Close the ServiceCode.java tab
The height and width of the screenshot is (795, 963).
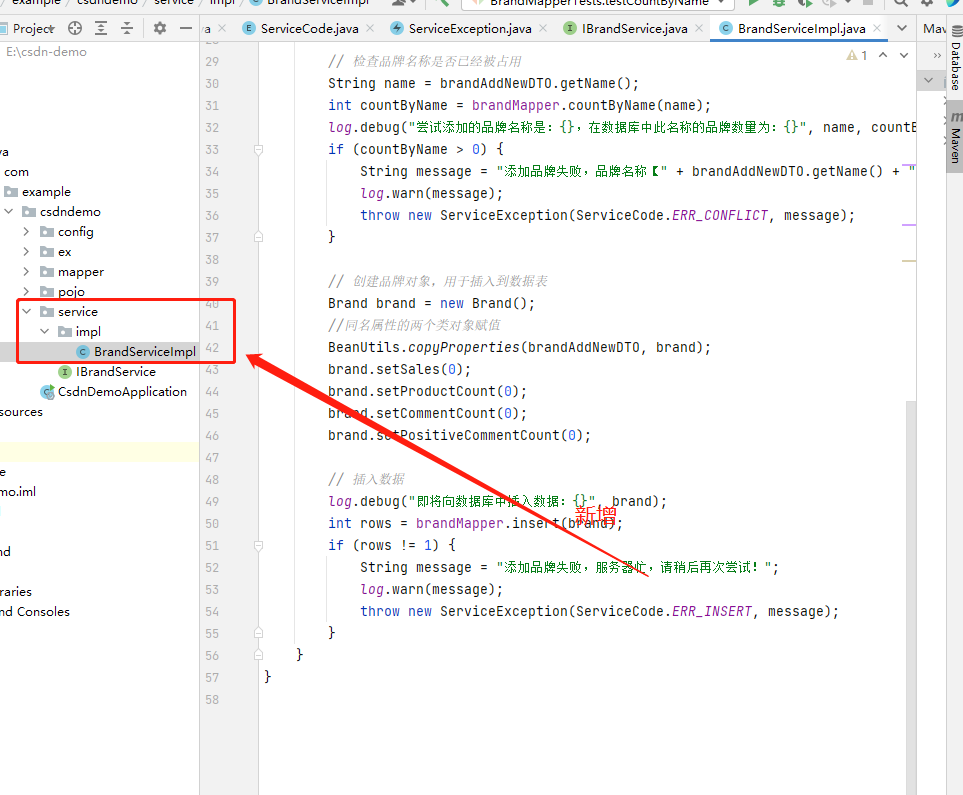pos(370,28)
